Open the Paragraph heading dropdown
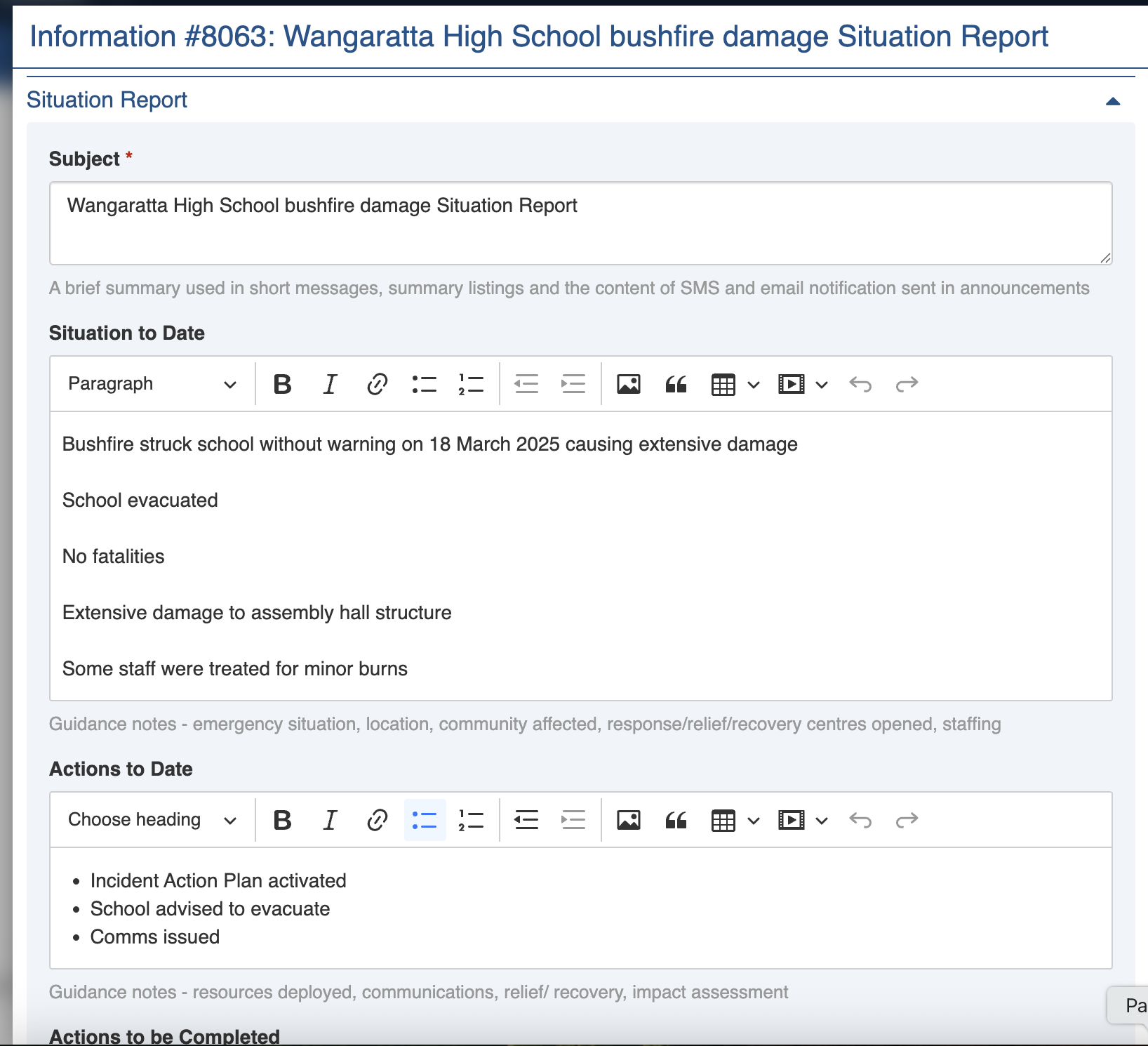This screenshot has width=1148, height=1046. [152, 384]
